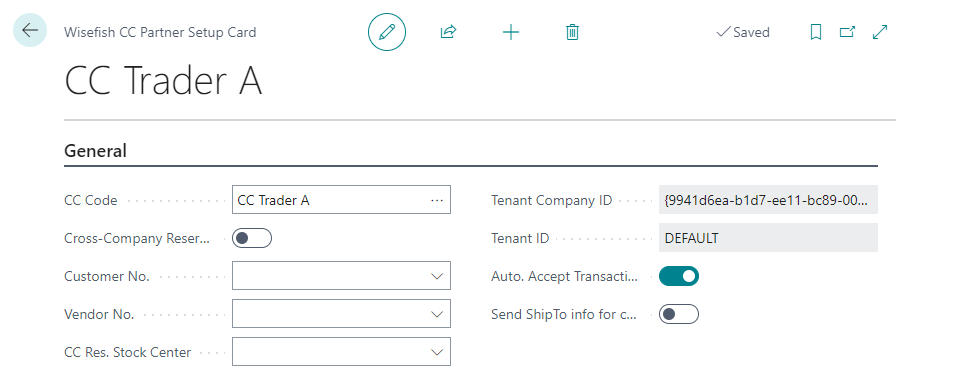This screenshot has height=379, width=963.
Task: Click the CC Code label
Action: (x=91, y=200)
